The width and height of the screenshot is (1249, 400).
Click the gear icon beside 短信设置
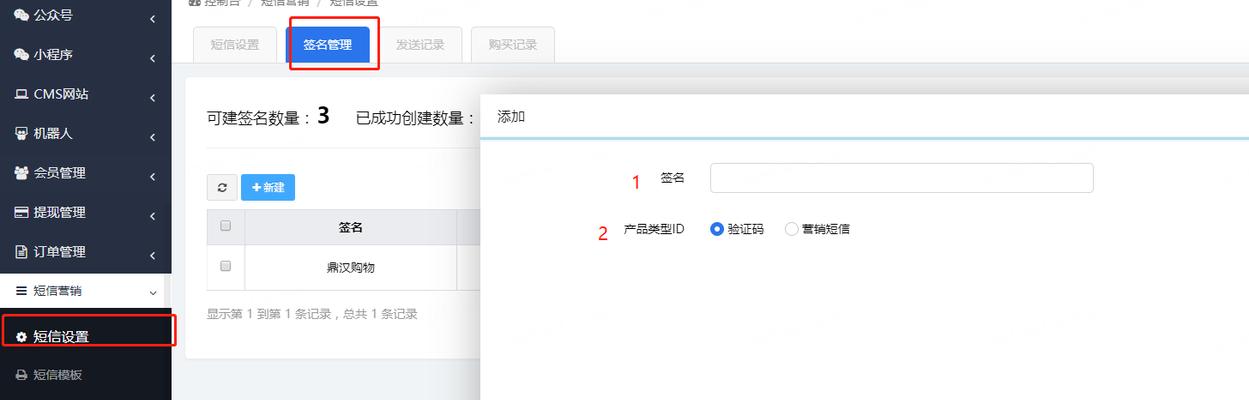pos(21,337)
